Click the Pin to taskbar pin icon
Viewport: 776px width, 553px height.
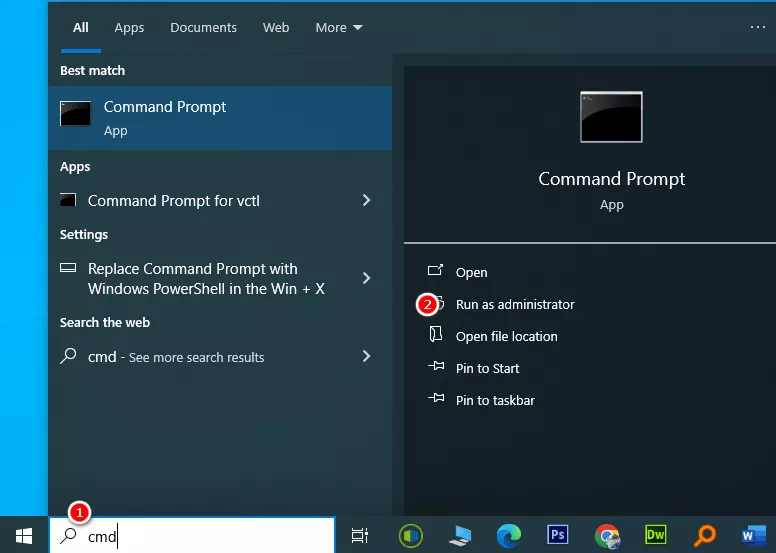tap(436, 398)
